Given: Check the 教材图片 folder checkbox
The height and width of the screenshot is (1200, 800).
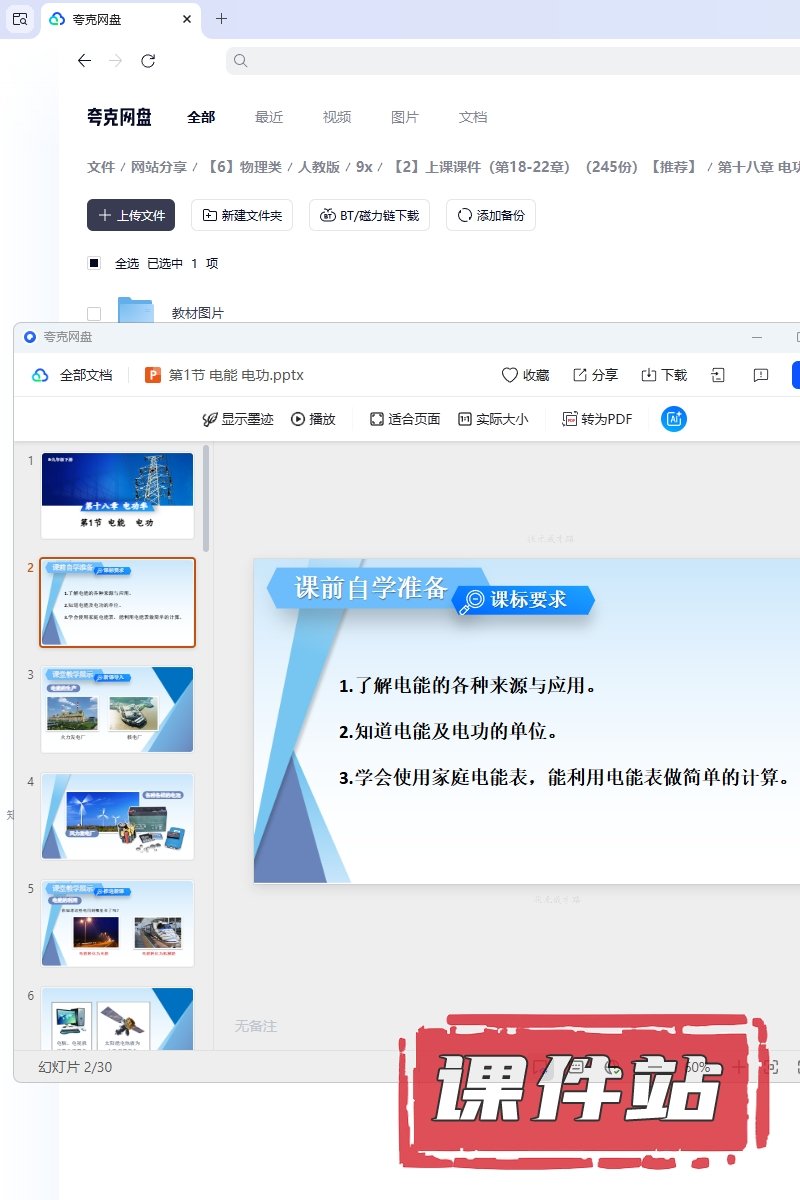Looking at the screenshot, I should click(94, 313).
